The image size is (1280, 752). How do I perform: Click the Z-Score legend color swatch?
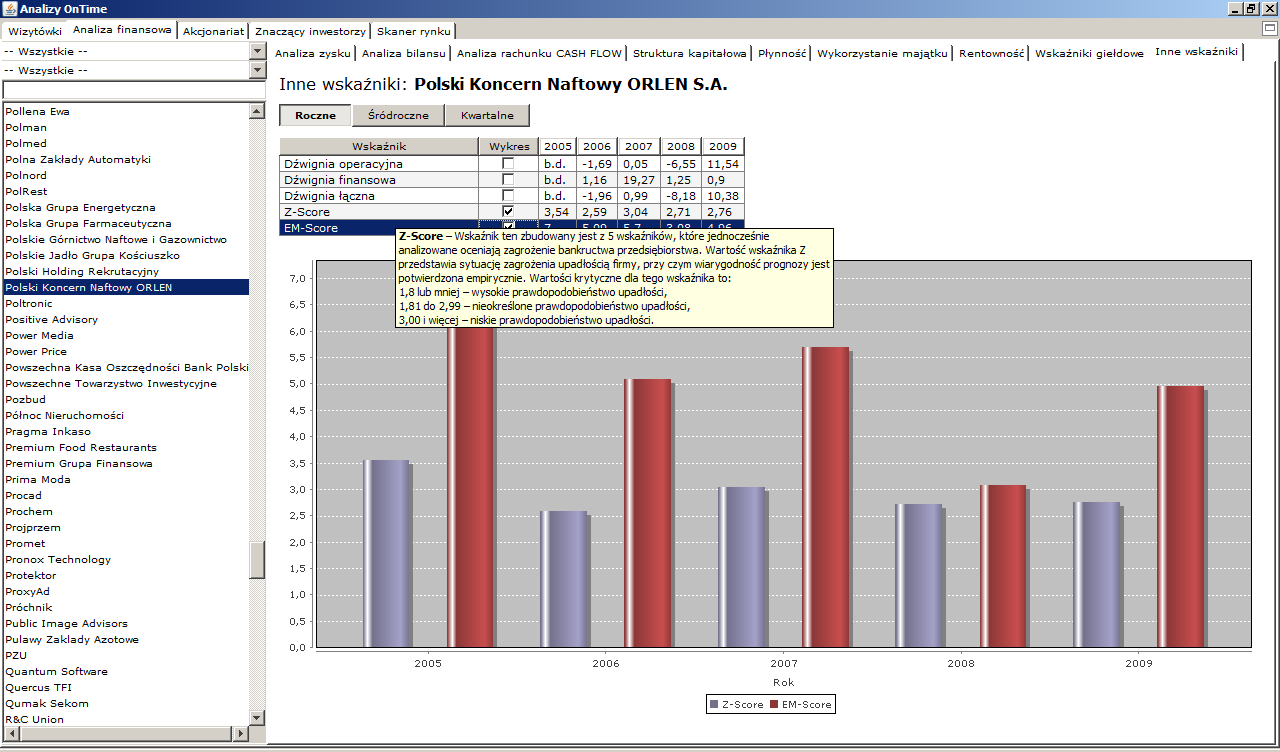click(715, 705)
